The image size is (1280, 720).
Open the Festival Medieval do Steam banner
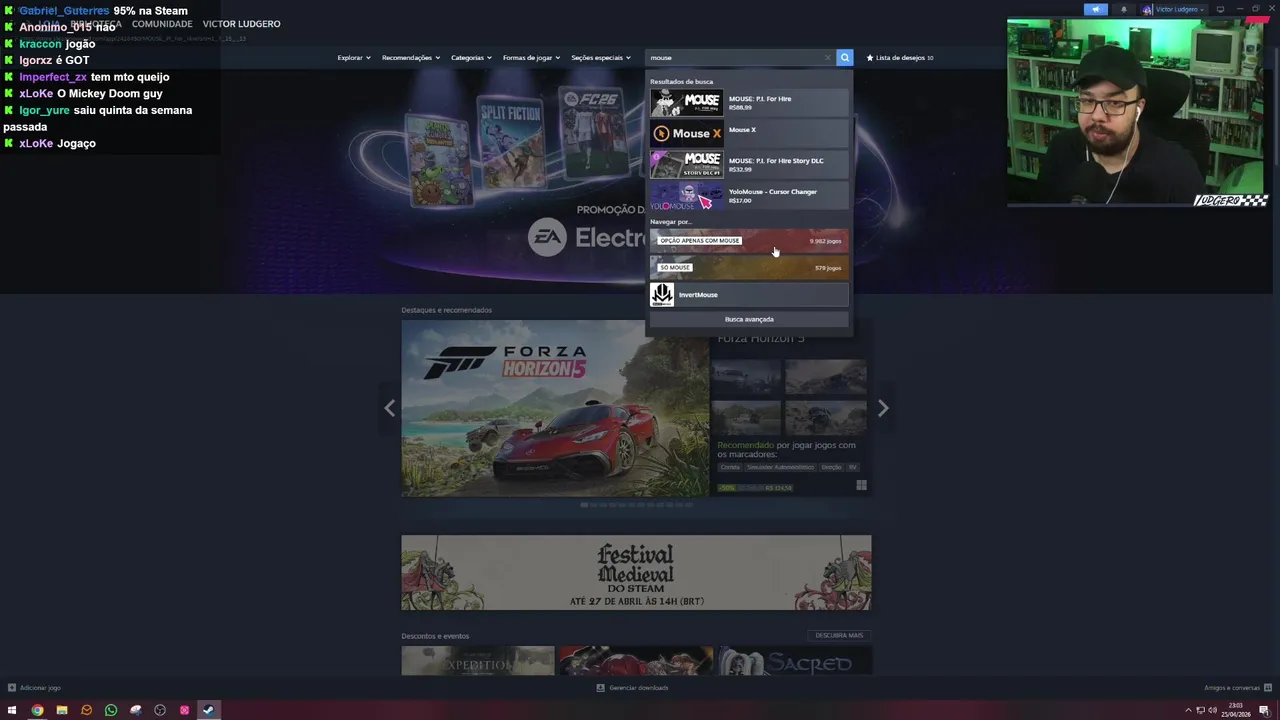(636, 573)
